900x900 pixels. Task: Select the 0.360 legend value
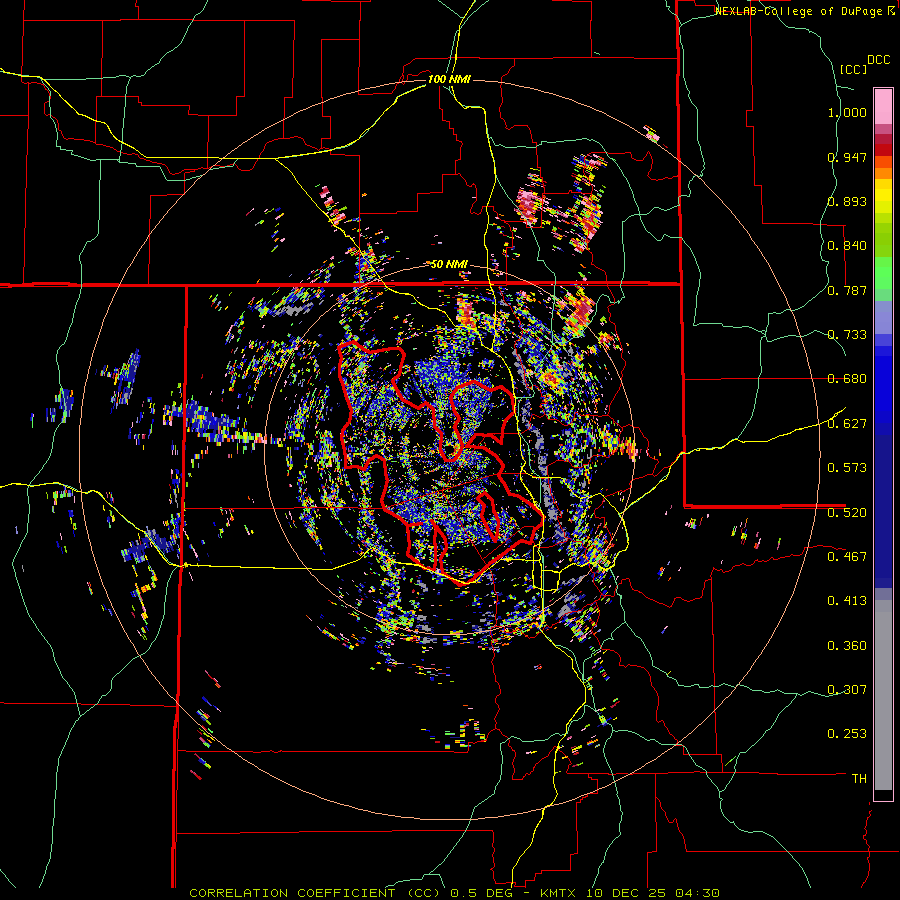(x=847, y=646)
